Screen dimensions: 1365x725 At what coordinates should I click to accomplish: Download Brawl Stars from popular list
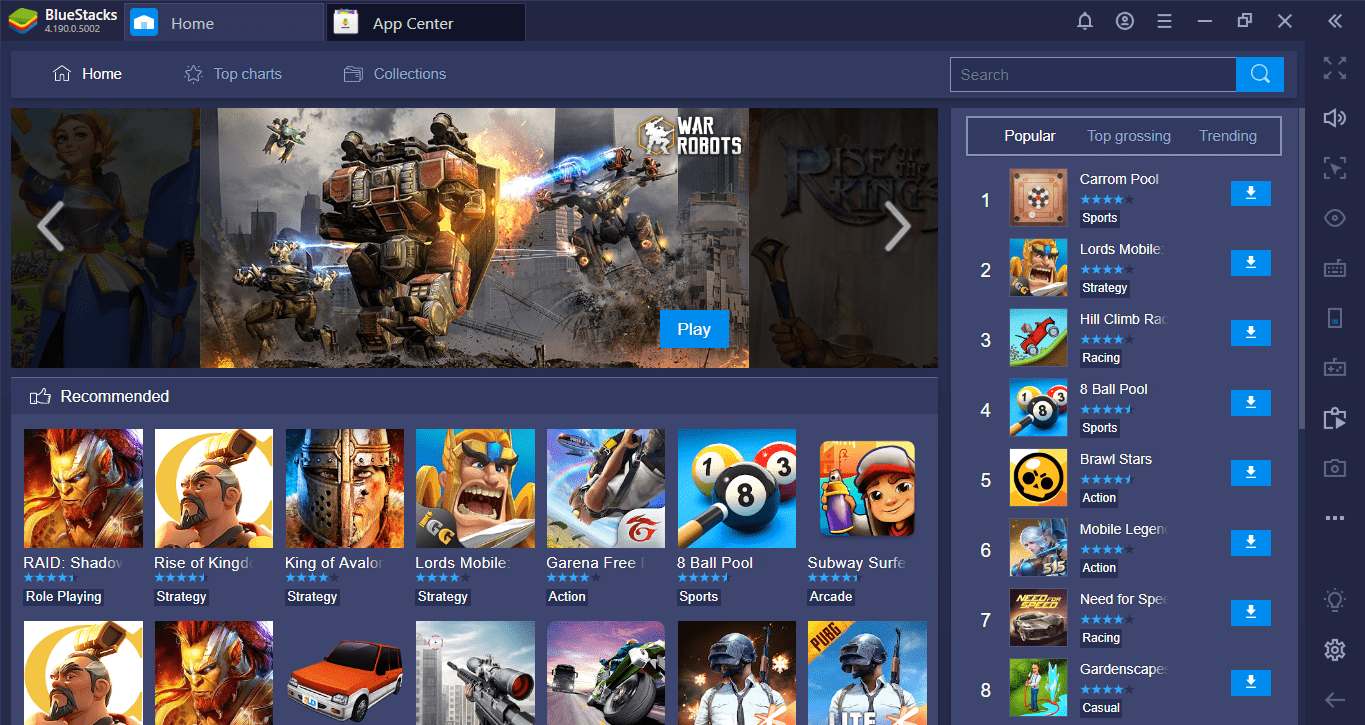(x=1250, y=473)
